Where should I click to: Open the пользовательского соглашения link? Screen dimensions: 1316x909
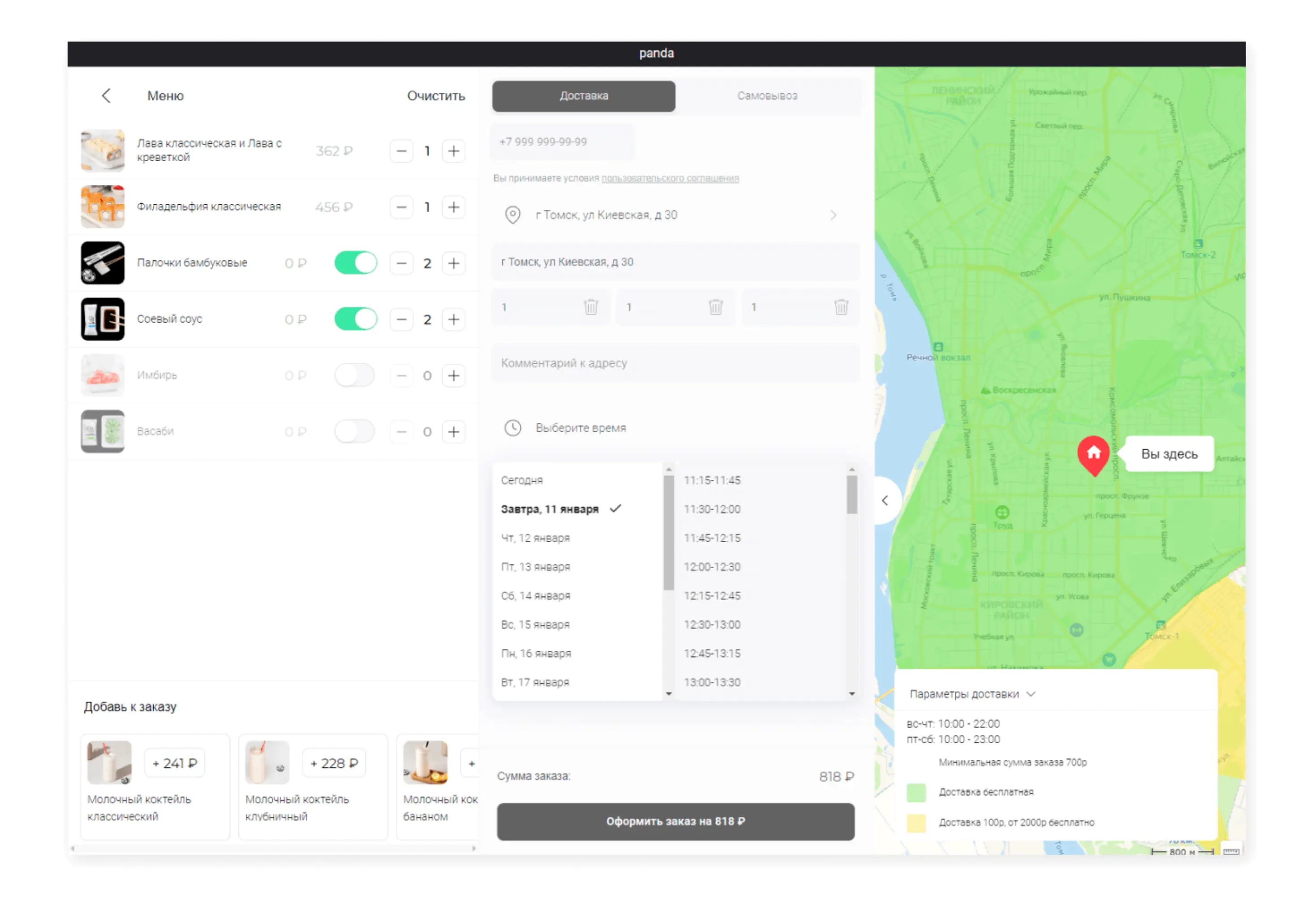coord(670,179)
